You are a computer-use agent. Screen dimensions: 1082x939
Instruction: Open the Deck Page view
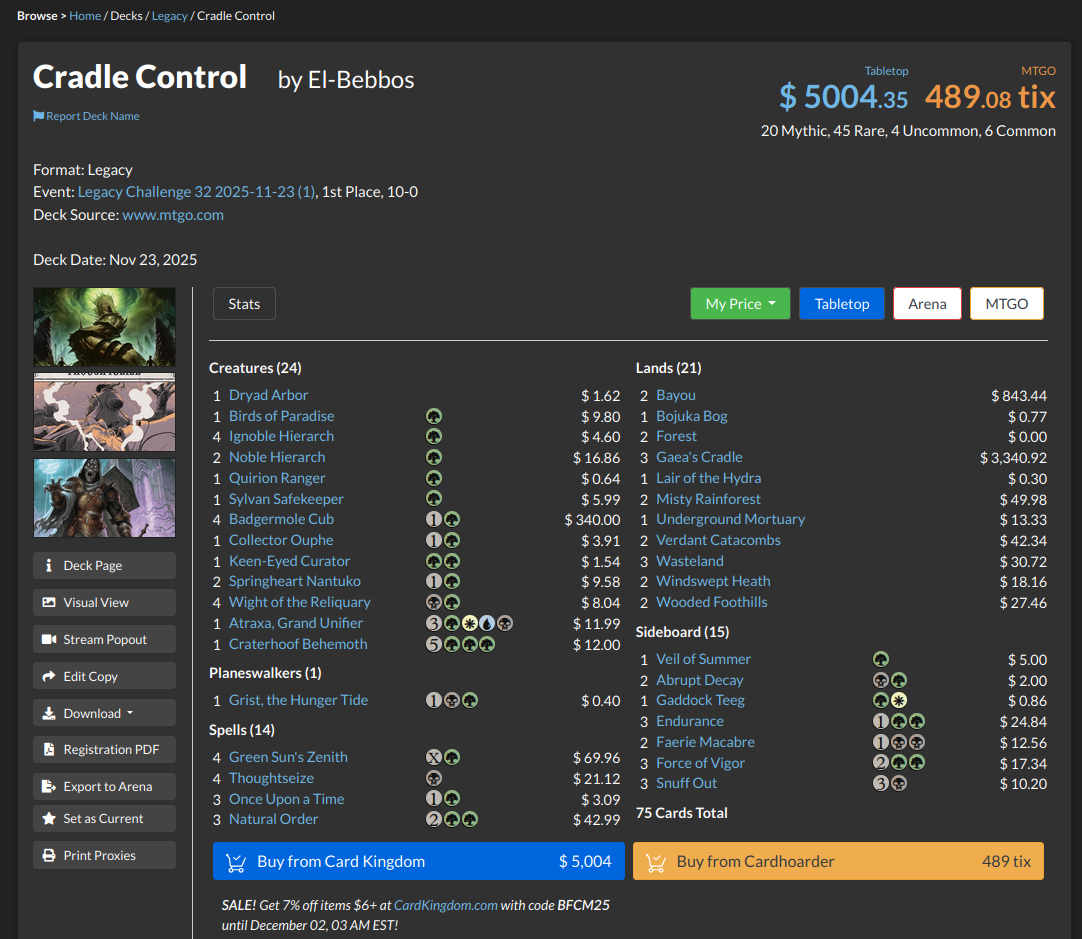click(104, 565)
